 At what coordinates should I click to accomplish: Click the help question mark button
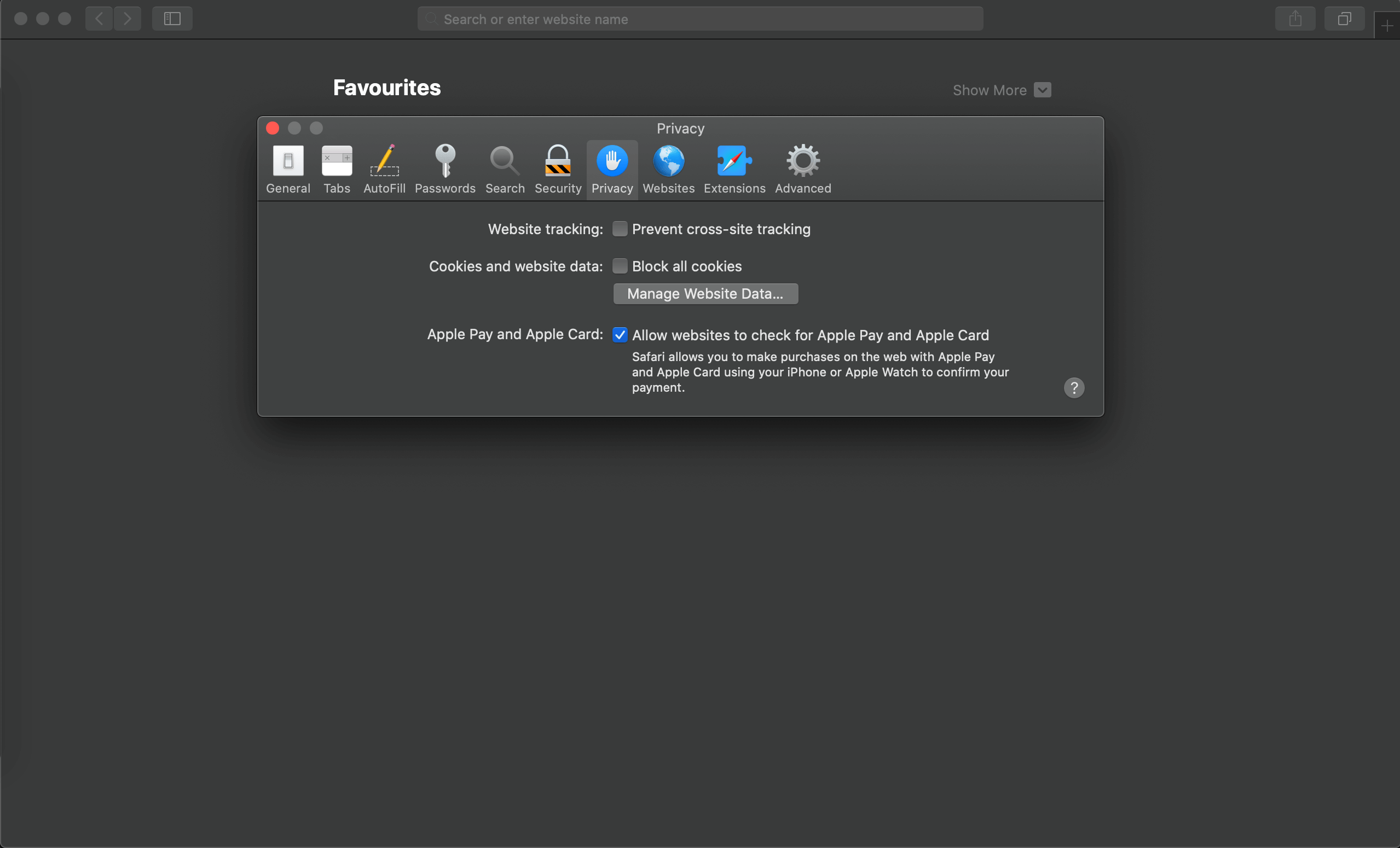click(1074, 388)
